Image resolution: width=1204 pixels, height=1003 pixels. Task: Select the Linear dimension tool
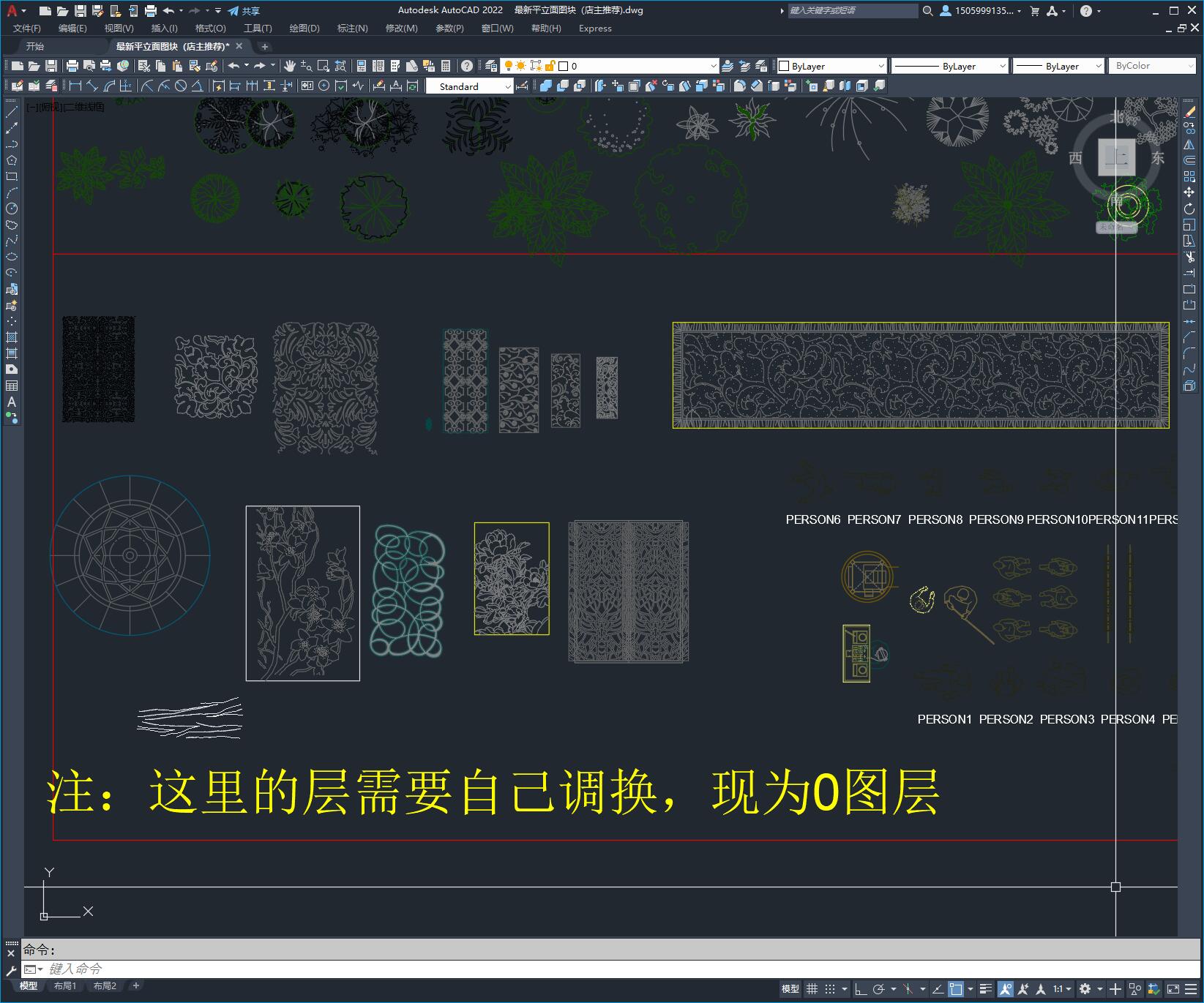[x=75, y=86]
